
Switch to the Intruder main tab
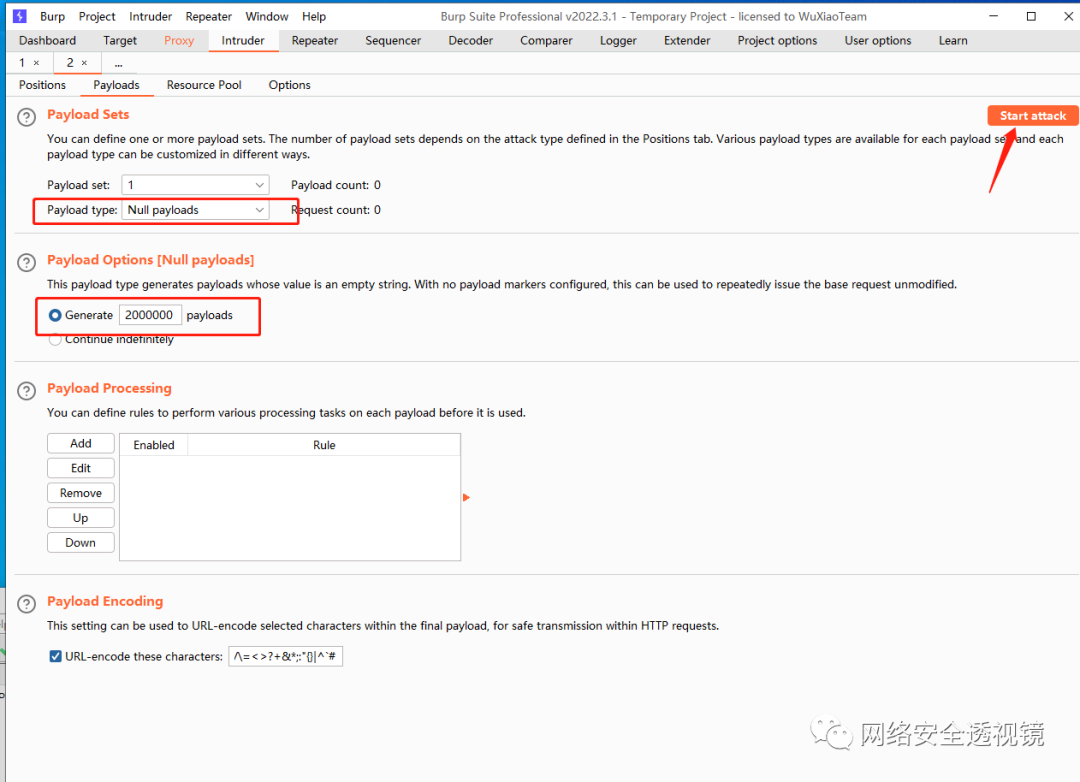pyautogui.click(x=242, y=41)
